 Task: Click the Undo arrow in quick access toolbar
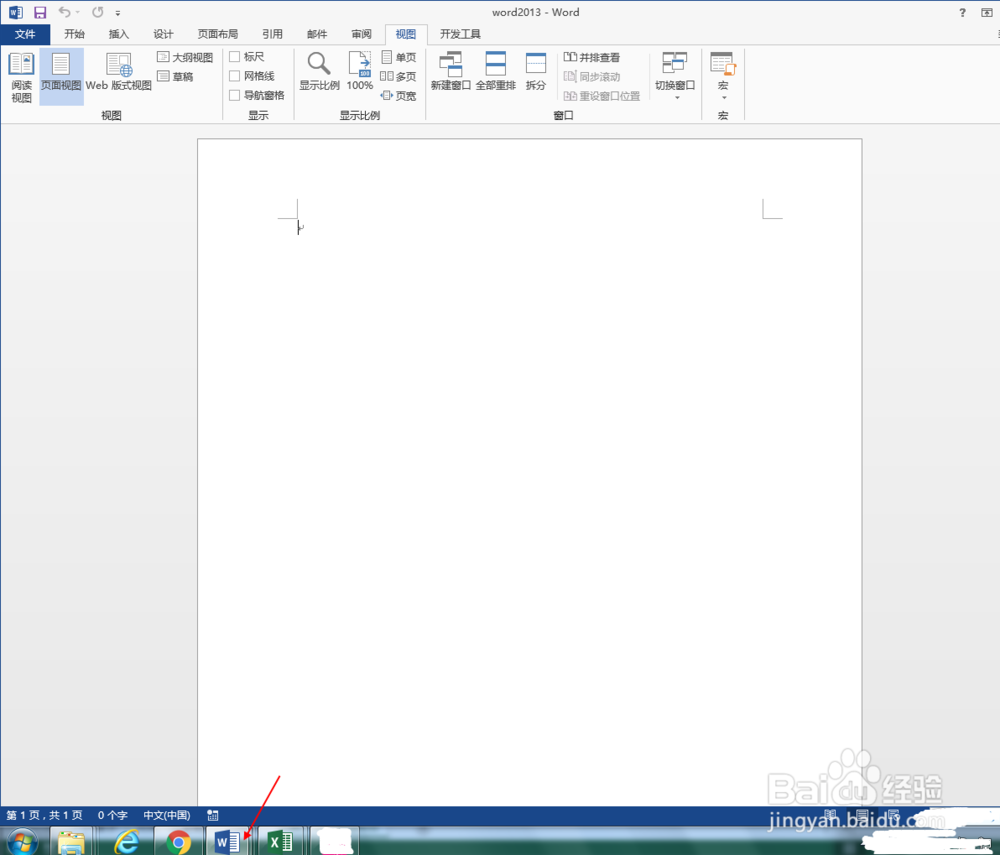point(64,12)
